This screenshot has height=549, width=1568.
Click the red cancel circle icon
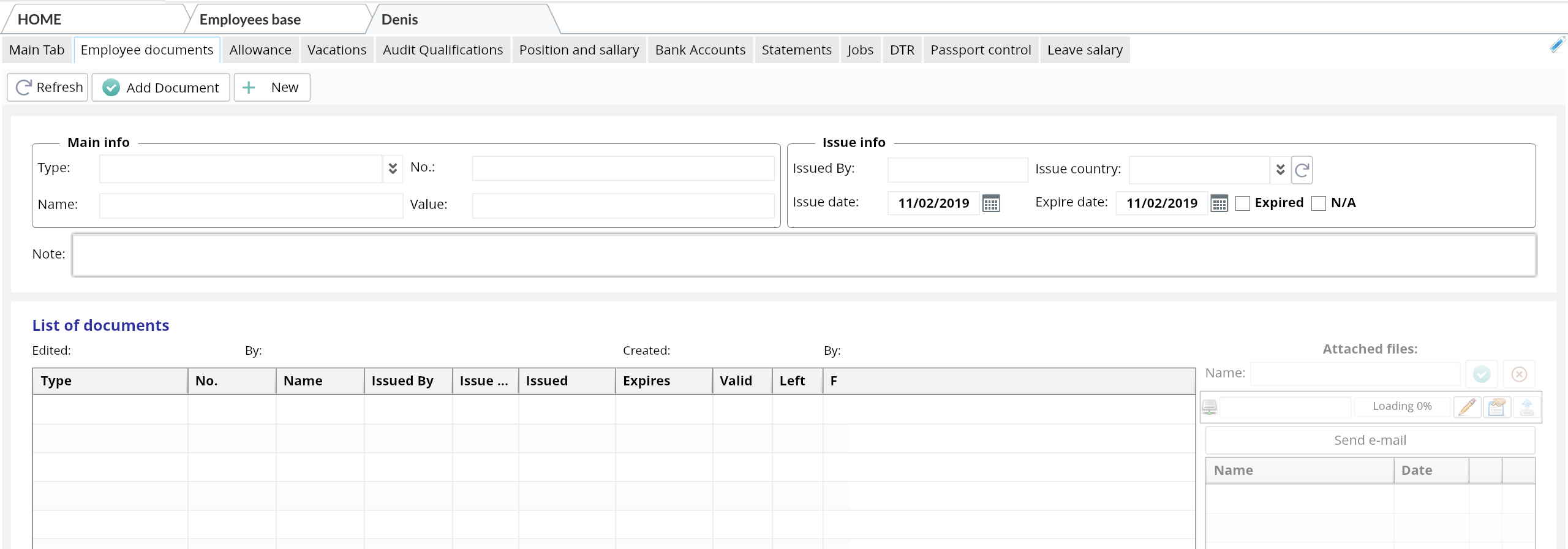tap(1519, 374)
